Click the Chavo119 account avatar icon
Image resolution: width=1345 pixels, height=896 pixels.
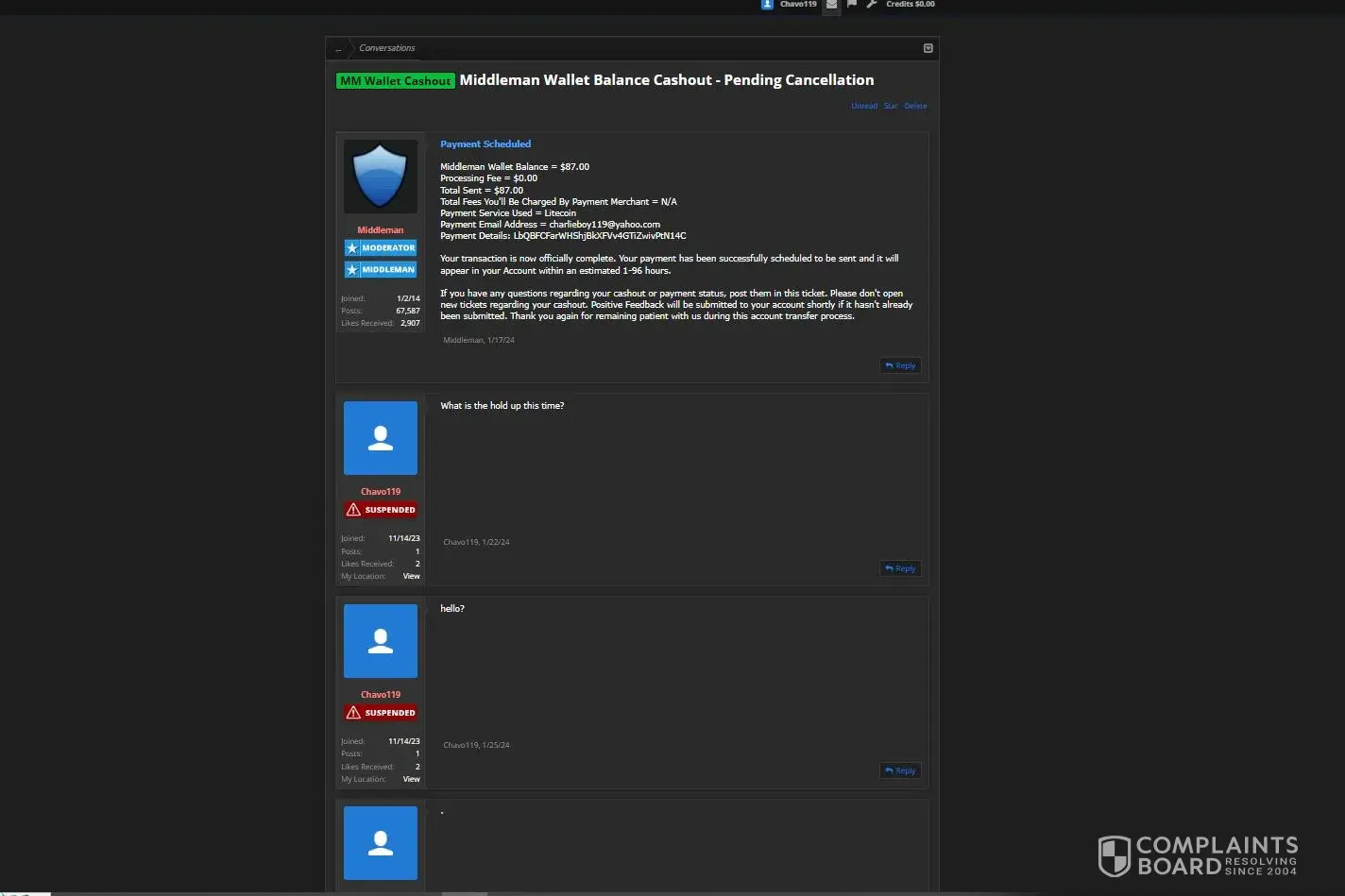click(767, 5)
